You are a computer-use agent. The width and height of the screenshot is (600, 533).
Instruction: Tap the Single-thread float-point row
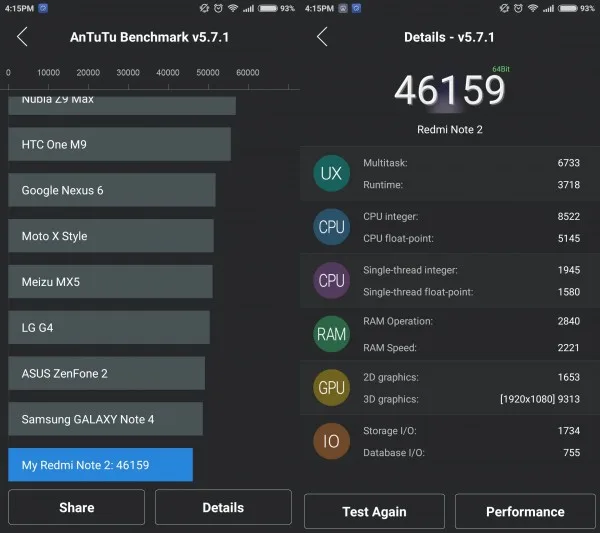point(471,292)
